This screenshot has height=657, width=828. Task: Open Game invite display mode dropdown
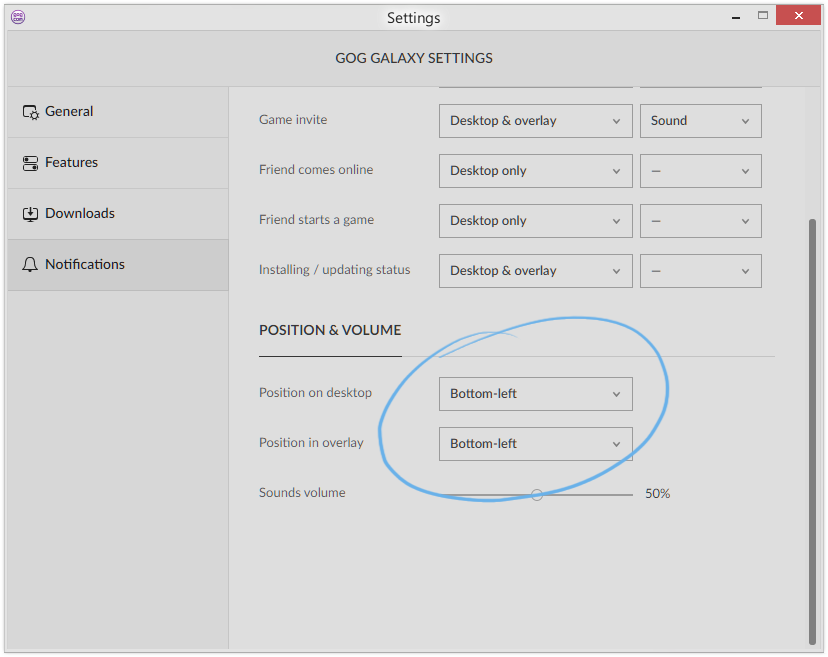point(535,121)
